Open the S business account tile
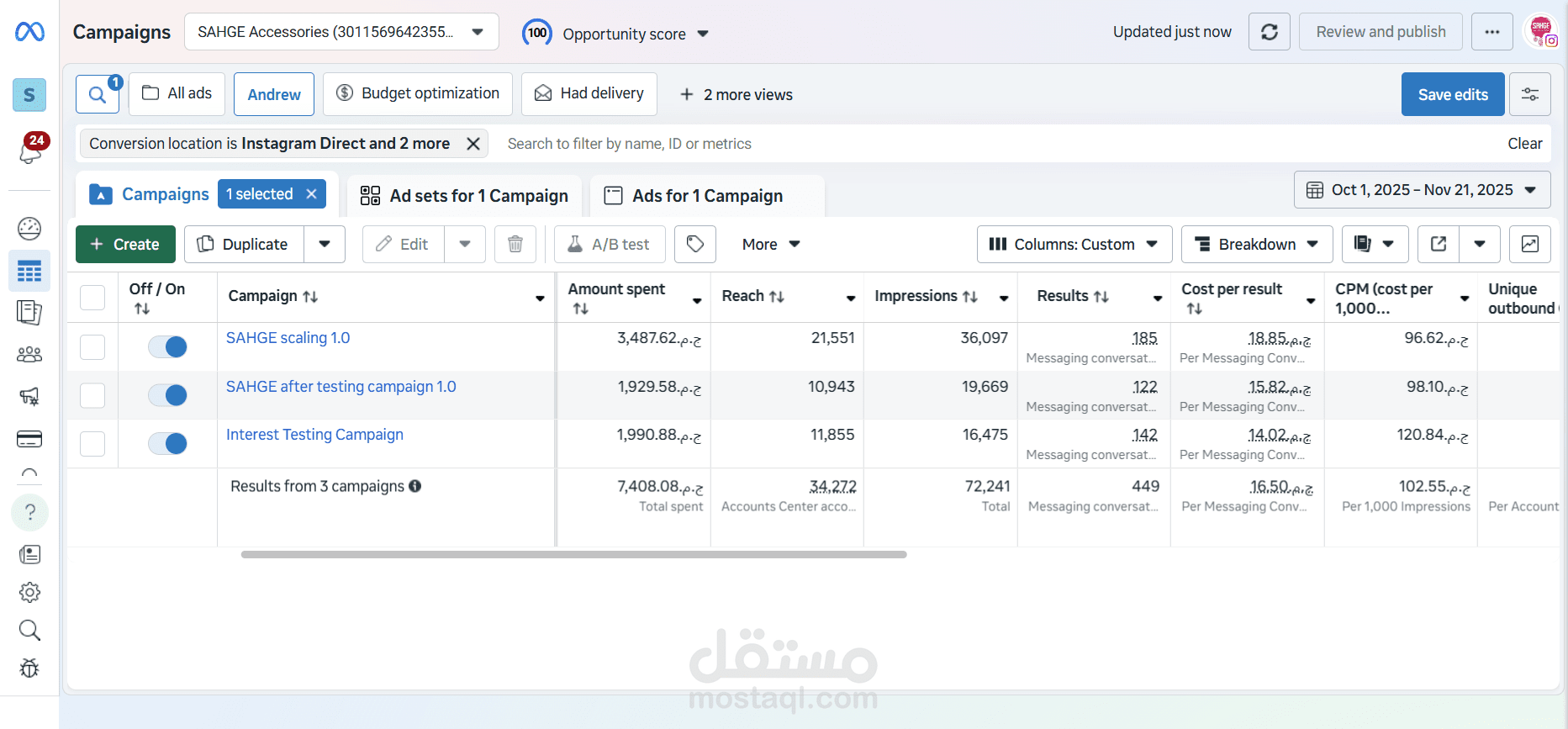This screenshot has width=1568, height=729. pos(29,95)
